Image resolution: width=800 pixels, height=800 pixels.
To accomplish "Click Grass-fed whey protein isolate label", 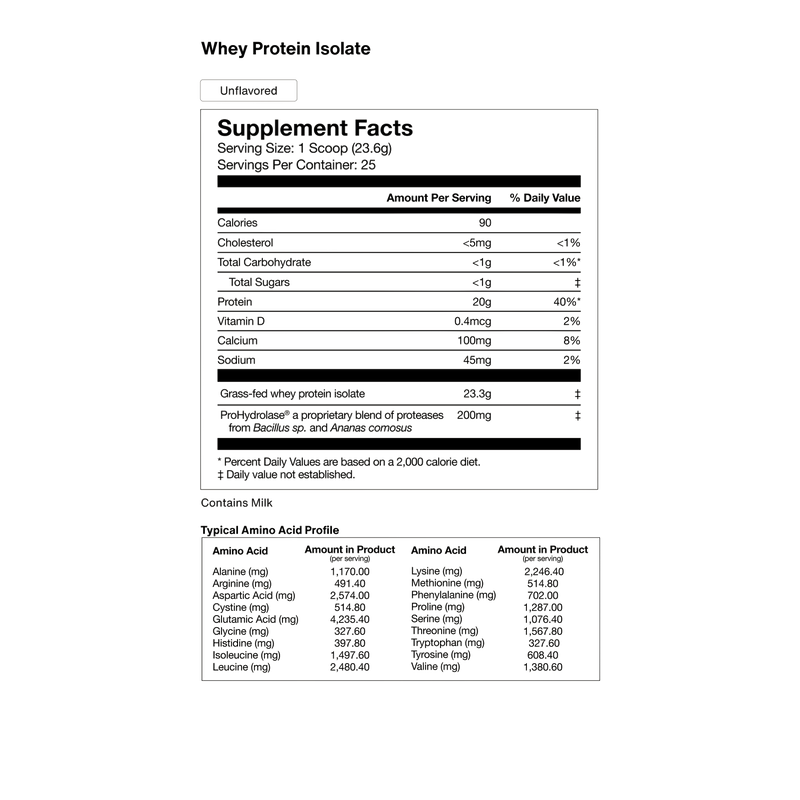I will (292, 394).
